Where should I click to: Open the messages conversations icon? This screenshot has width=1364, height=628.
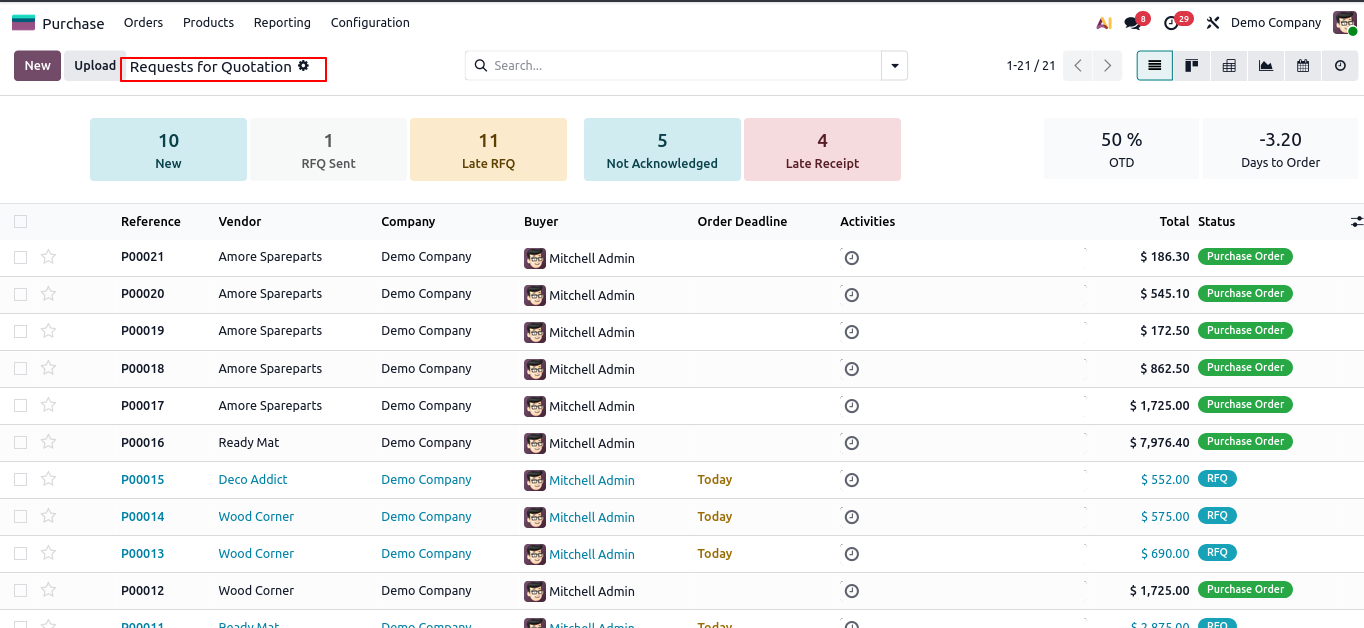pos(1133,23)
